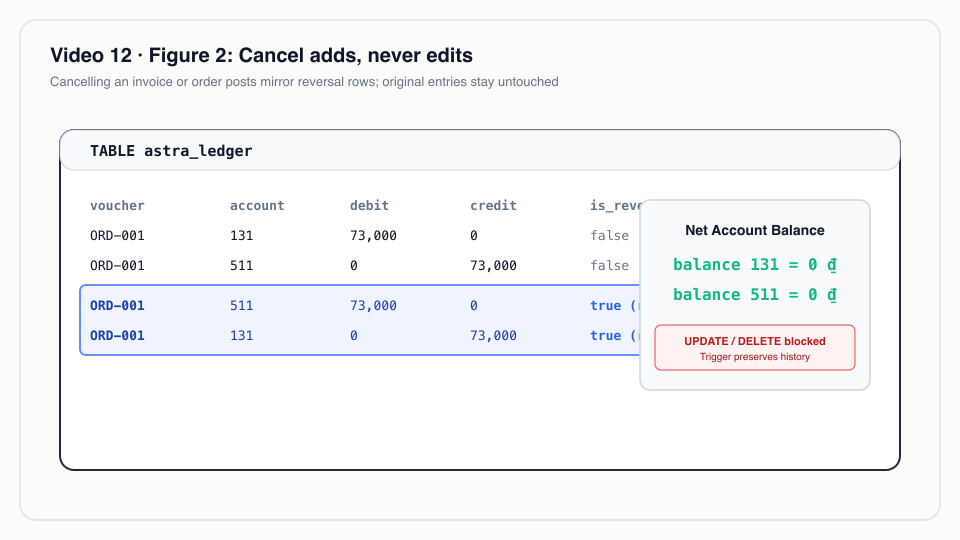This screenshot has width=960, height=540.
Task: Click bold ORD-001 in the reversal 511 row
Action: click(x=117, y=306)
